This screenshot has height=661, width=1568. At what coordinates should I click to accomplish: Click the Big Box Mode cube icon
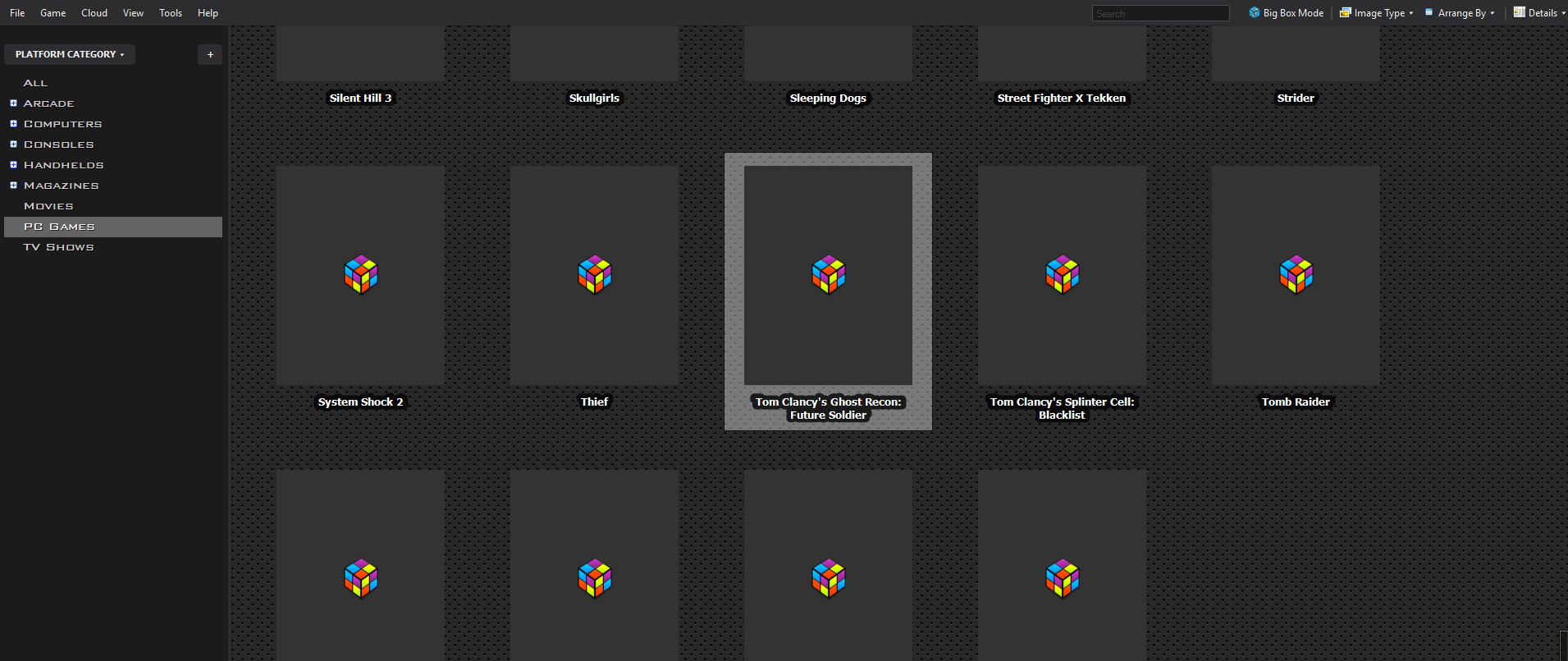(1255, 12)
